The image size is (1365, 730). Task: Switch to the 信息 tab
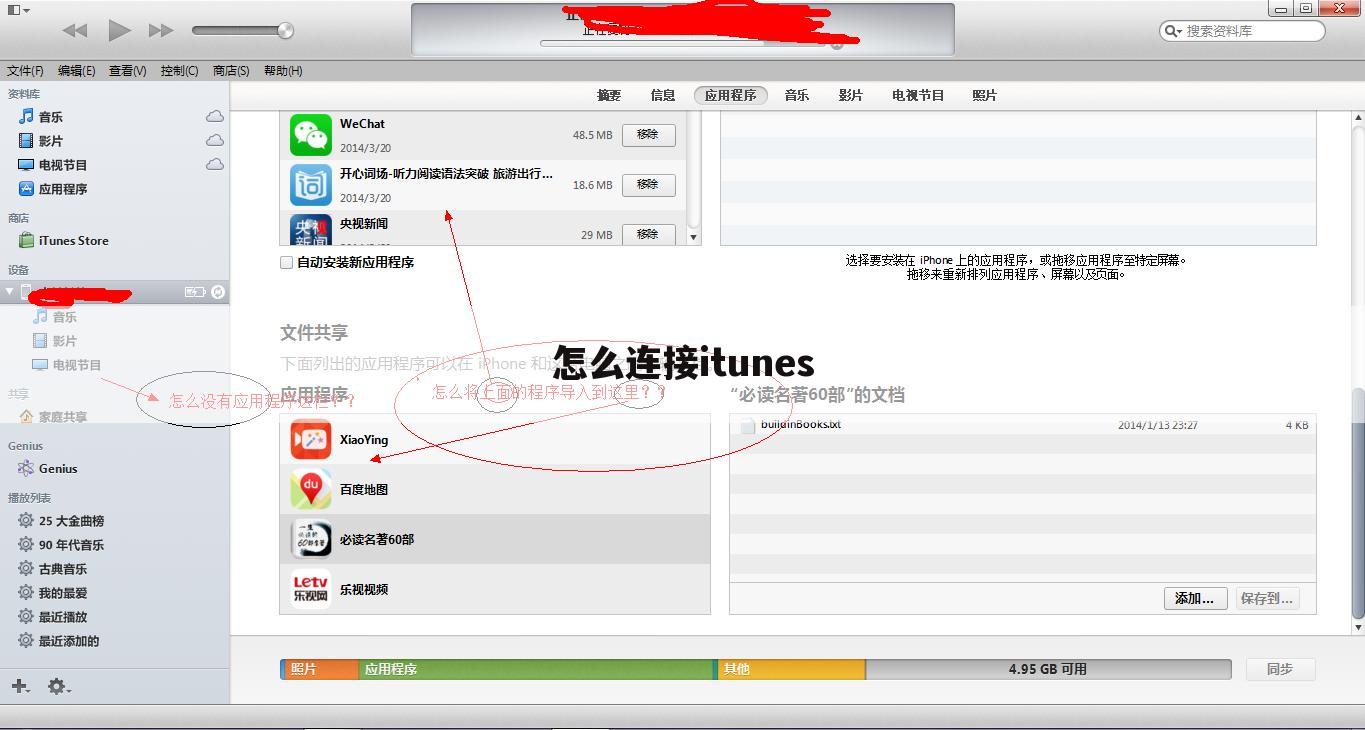click(663, 96)
